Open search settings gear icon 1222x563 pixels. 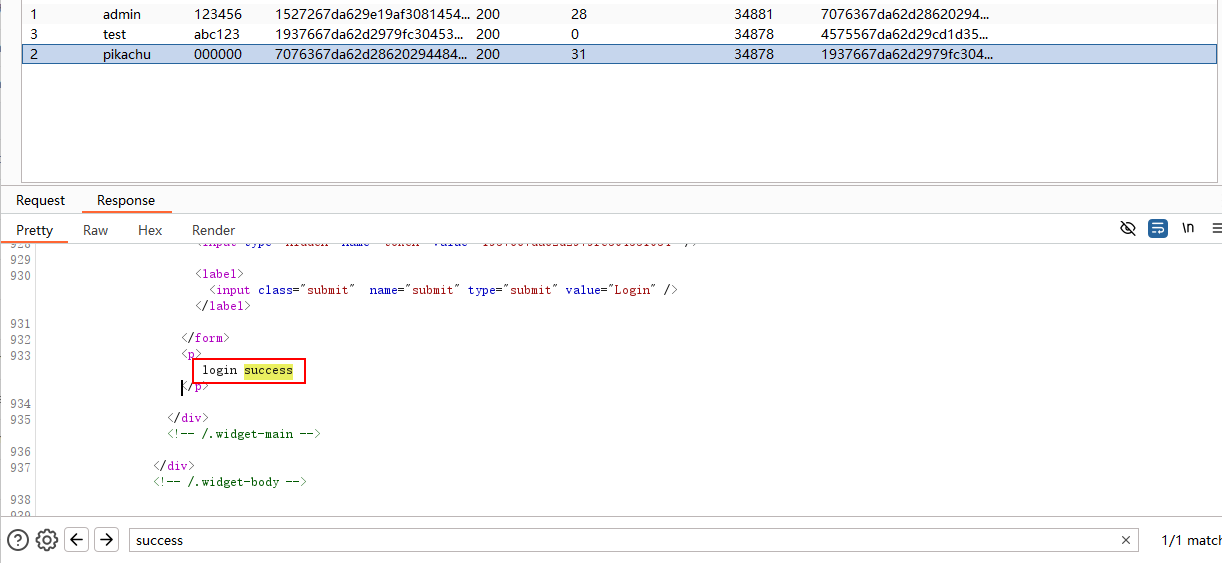click(x=47, y=540)
